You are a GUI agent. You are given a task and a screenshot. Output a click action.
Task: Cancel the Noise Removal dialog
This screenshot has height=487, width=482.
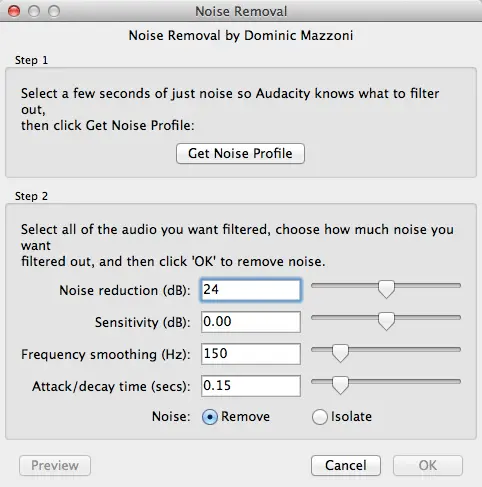[346, 465]
